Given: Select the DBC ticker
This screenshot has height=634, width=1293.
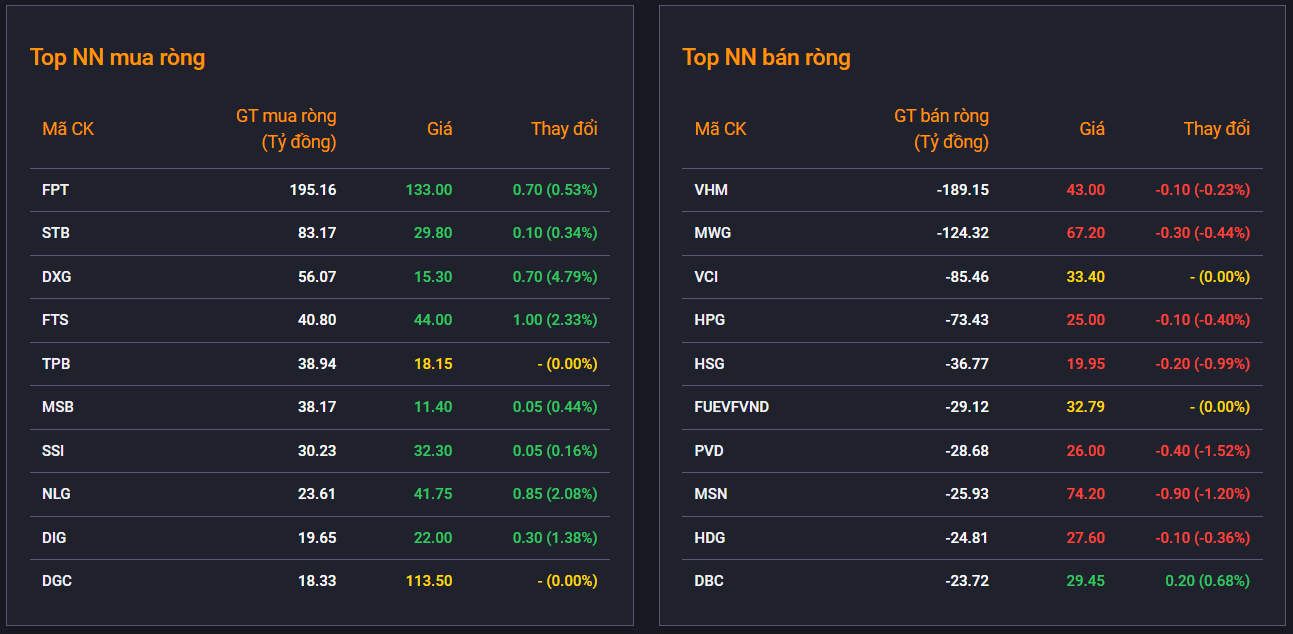Looking at the screenshot, I should coord(709,581).
